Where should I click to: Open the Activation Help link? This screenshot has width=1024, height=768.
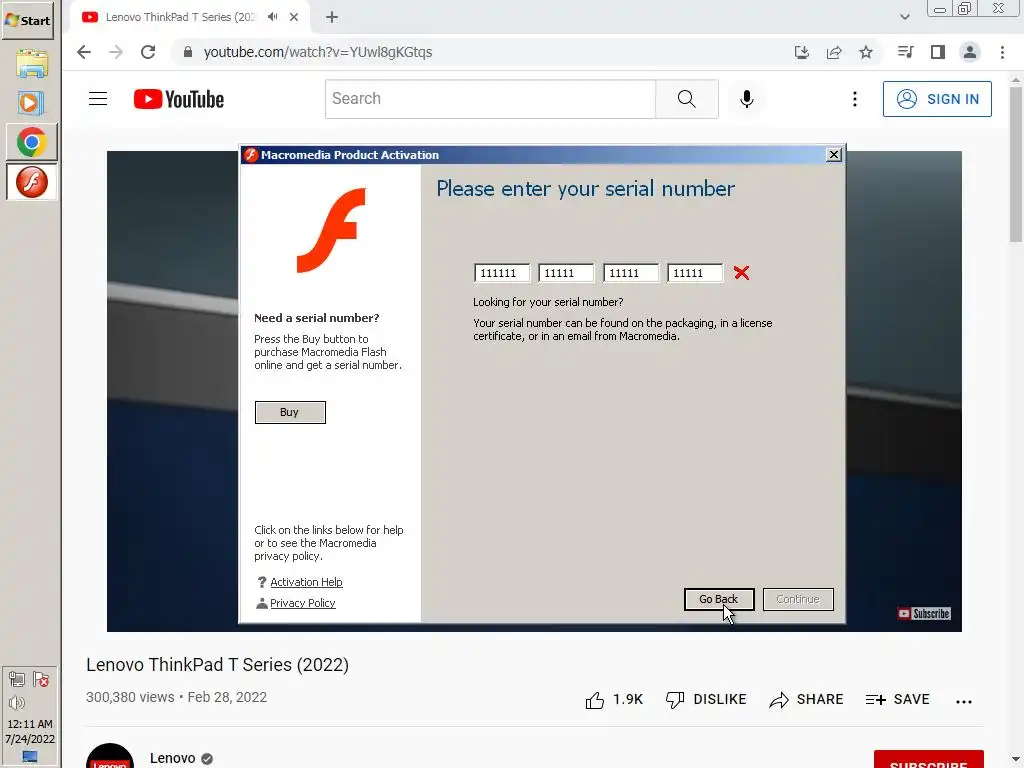[x=306, y=582]
